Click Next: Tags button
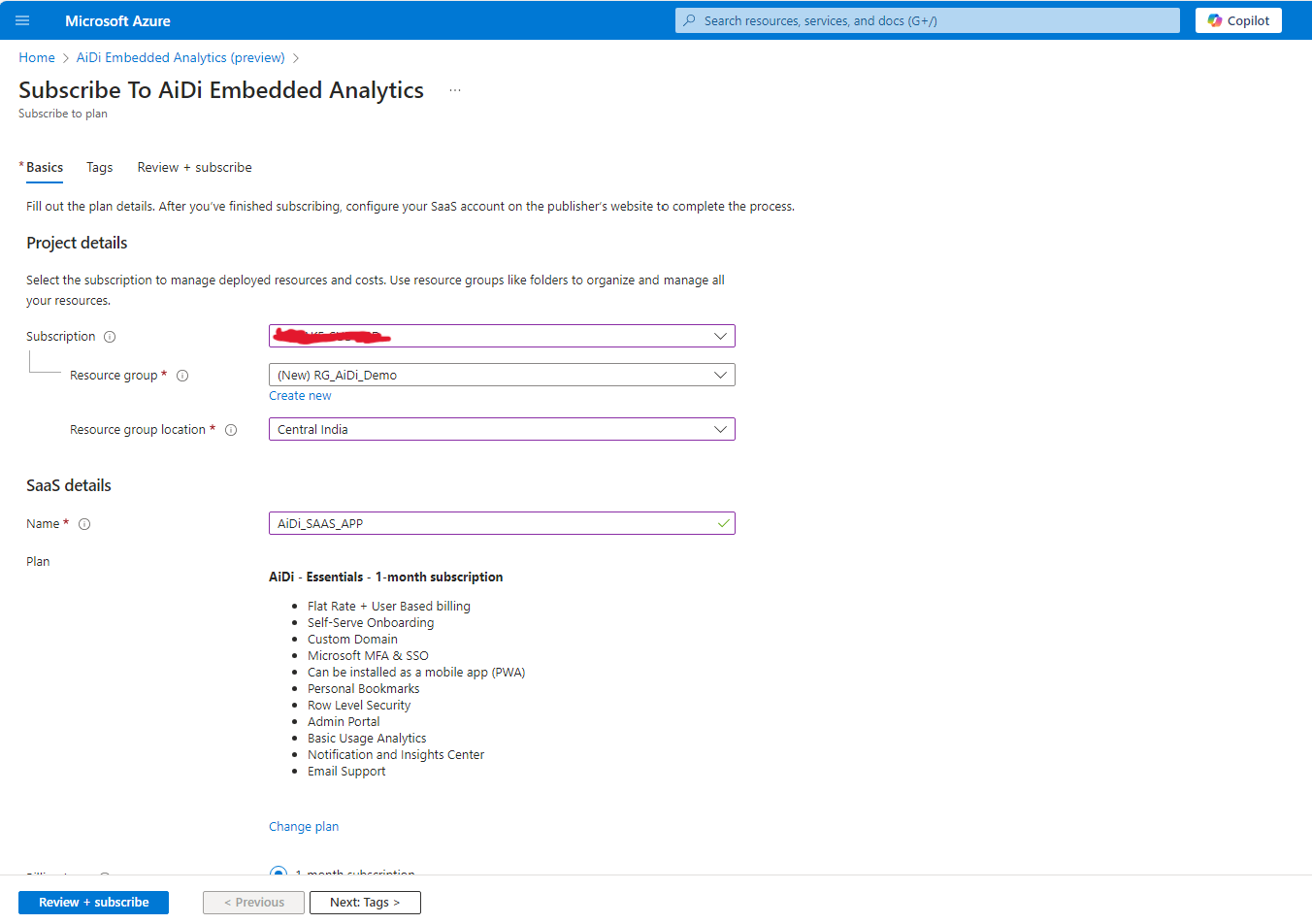This screenshot has width=1312, height=924. click(365, 902)
